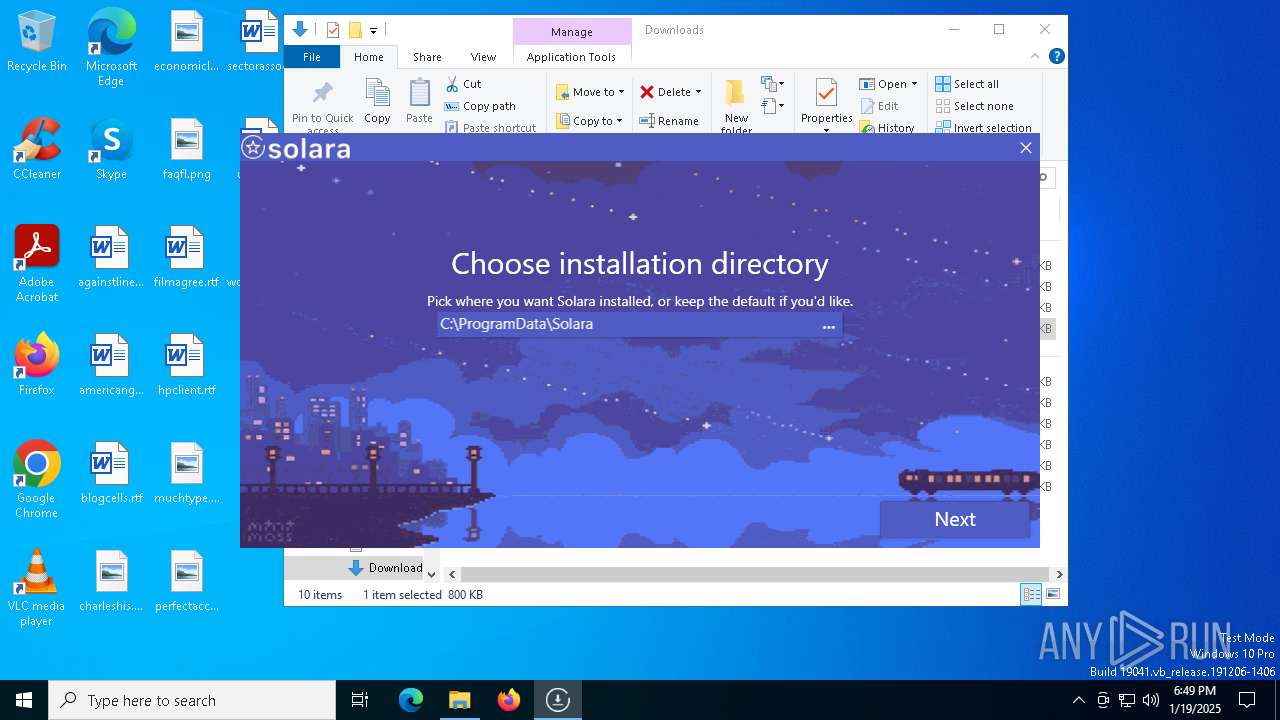
Task: Select hpclient.rtf desktop file
Action: pyautogui.click(x=186, y=365)
